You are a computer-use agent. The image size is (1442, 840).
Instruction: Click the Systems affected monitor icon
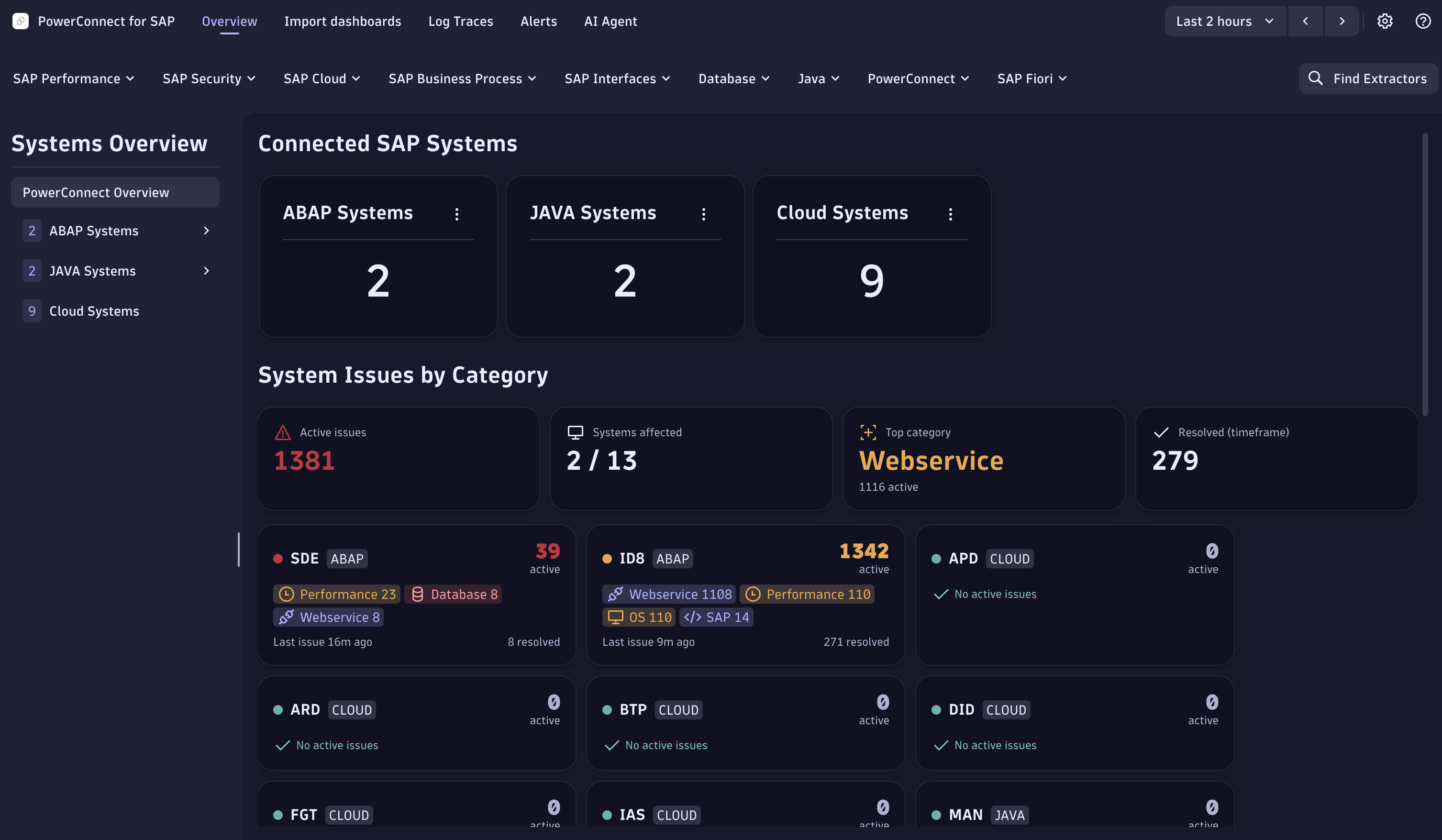575,432
